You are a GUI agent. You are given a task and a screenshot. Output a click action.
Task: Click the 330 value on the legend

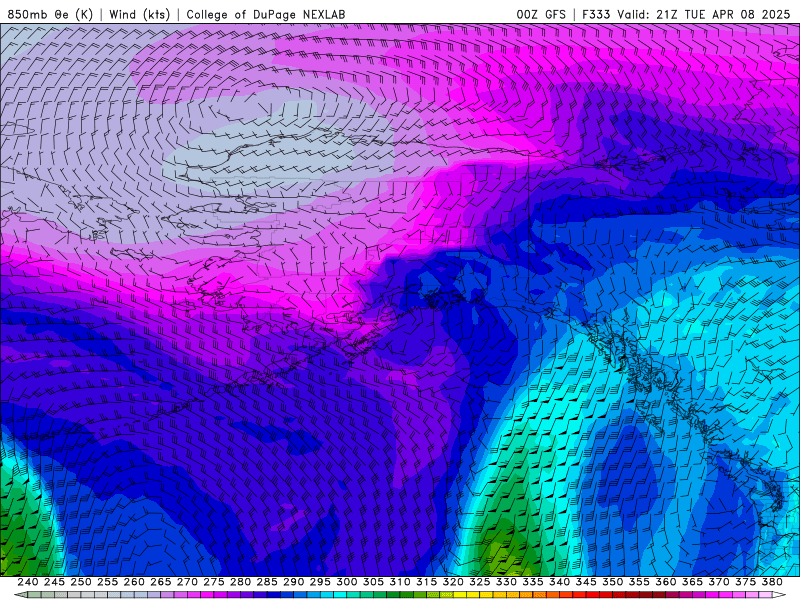[x=506, y=582]
